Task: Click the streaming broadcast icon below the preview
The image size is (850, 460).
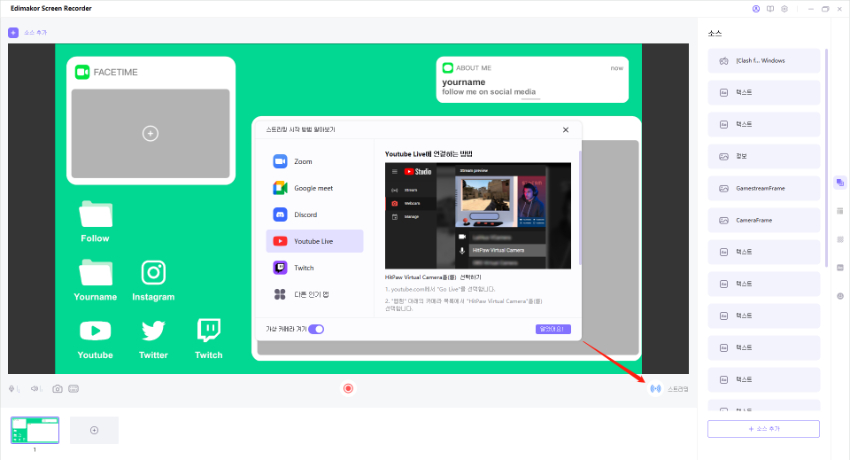Action: pyautogui.click(x=656, y=388)
